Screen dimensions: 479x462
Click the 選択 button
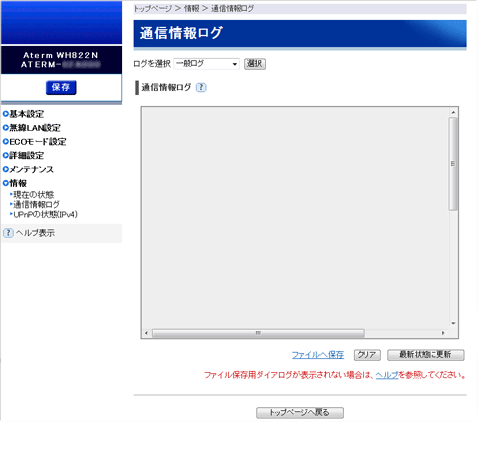point(255,64)
